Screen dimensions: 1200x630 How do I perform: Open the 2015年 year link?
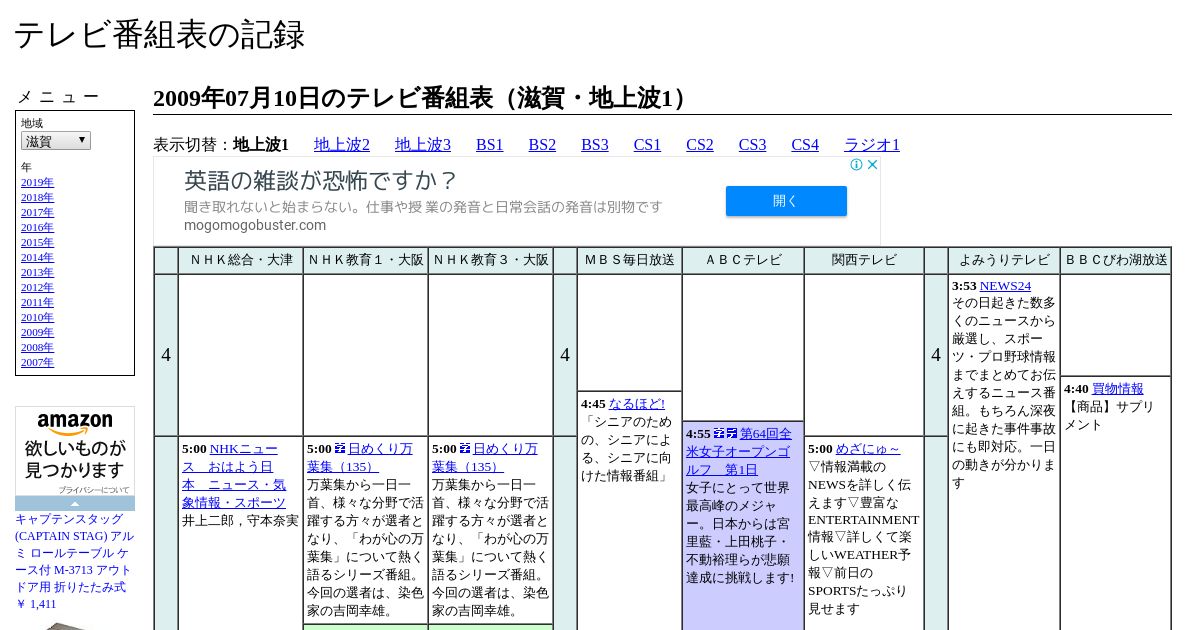coord(37,243)
